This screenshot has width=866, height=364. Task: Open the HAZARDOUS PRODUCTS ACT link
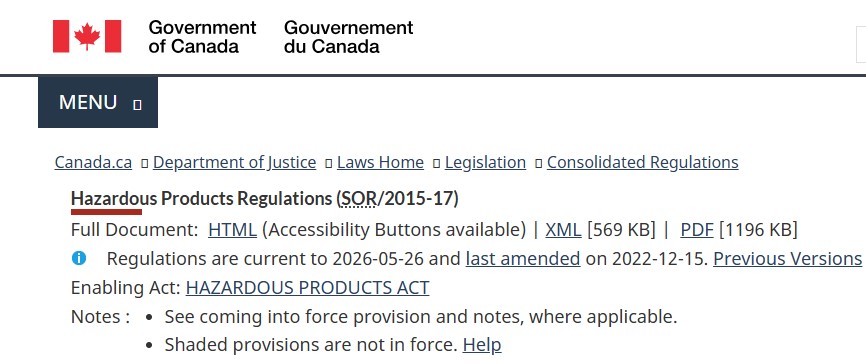pos(308,288)
